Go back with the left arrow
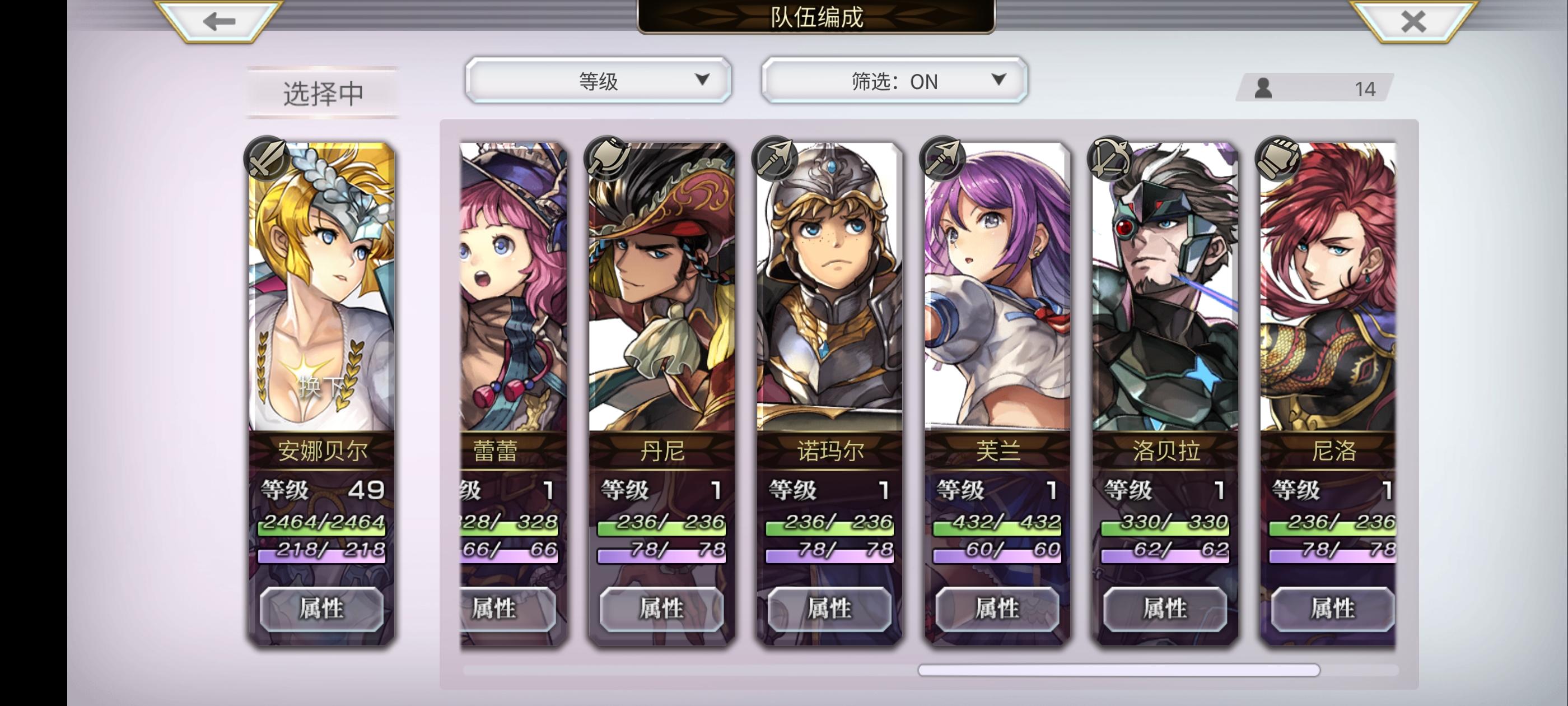The height and width of the screenshot is (706, 1568). tap(219, 21)
